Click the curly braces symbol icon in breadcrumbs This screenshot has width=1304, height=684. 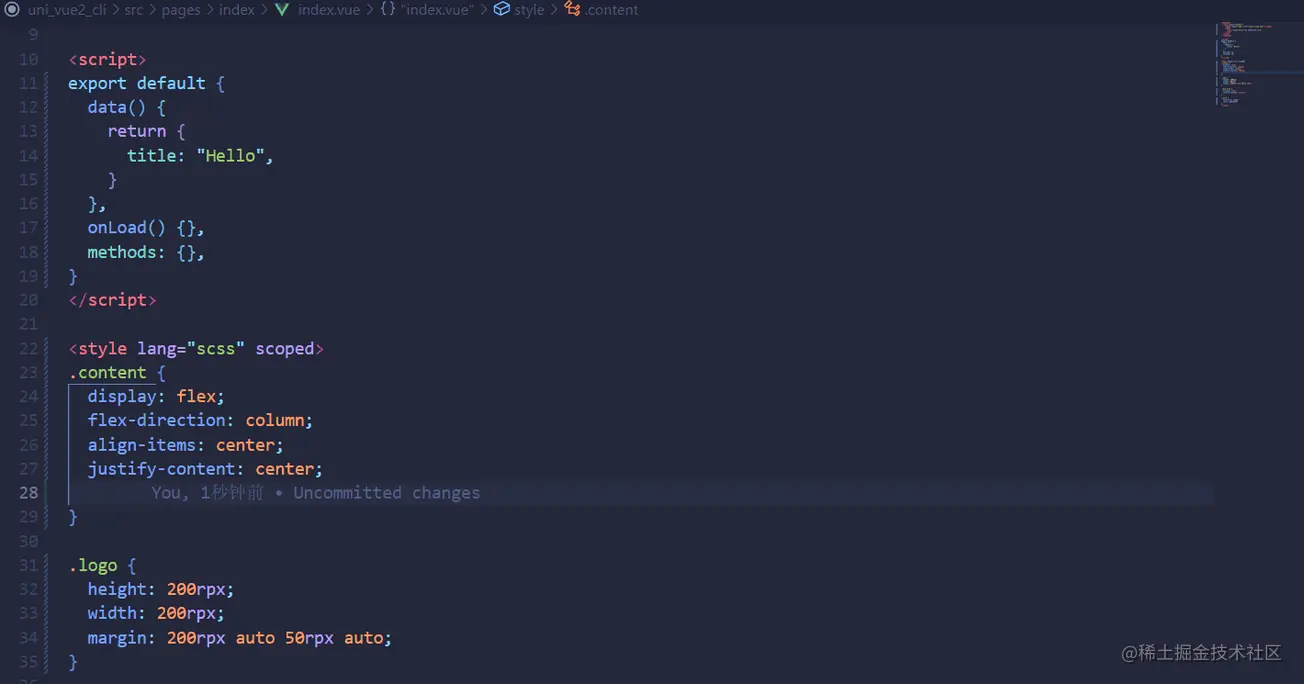tap(387, 10)
